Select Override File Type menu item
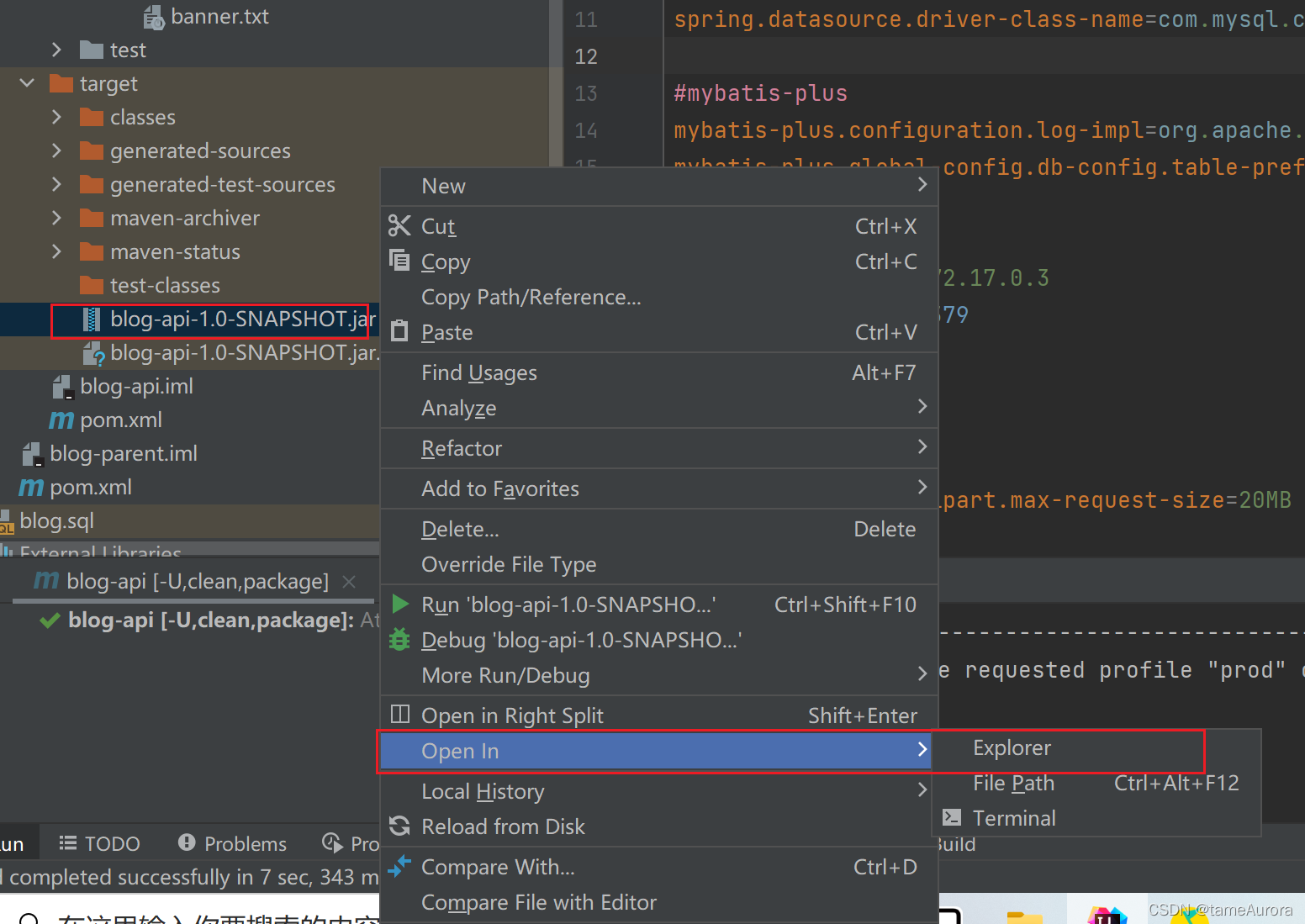Screen dimensions: 1305x924 point(659,564)
